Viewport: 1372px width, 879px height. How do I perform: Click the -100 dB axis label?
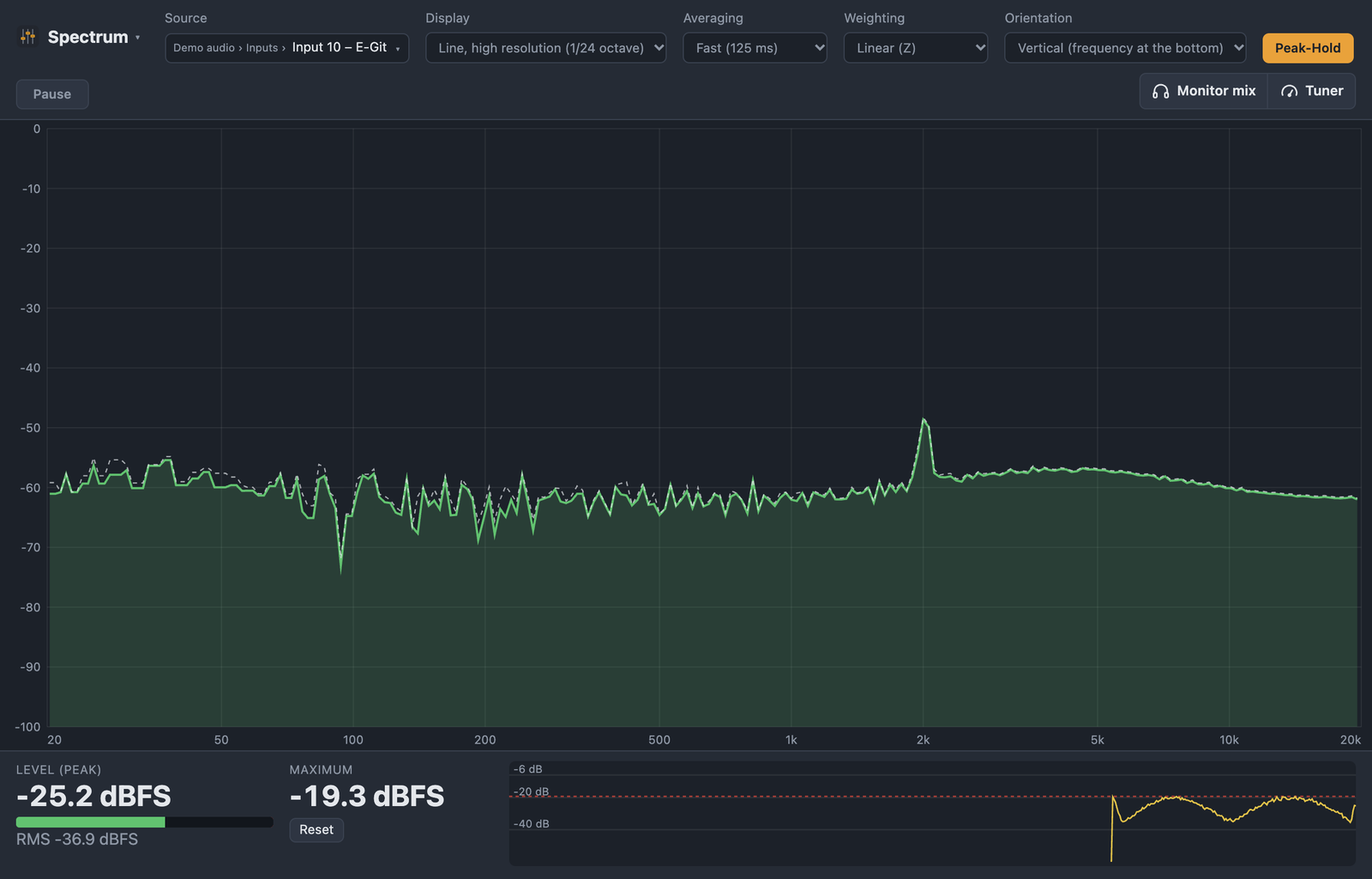27,726
